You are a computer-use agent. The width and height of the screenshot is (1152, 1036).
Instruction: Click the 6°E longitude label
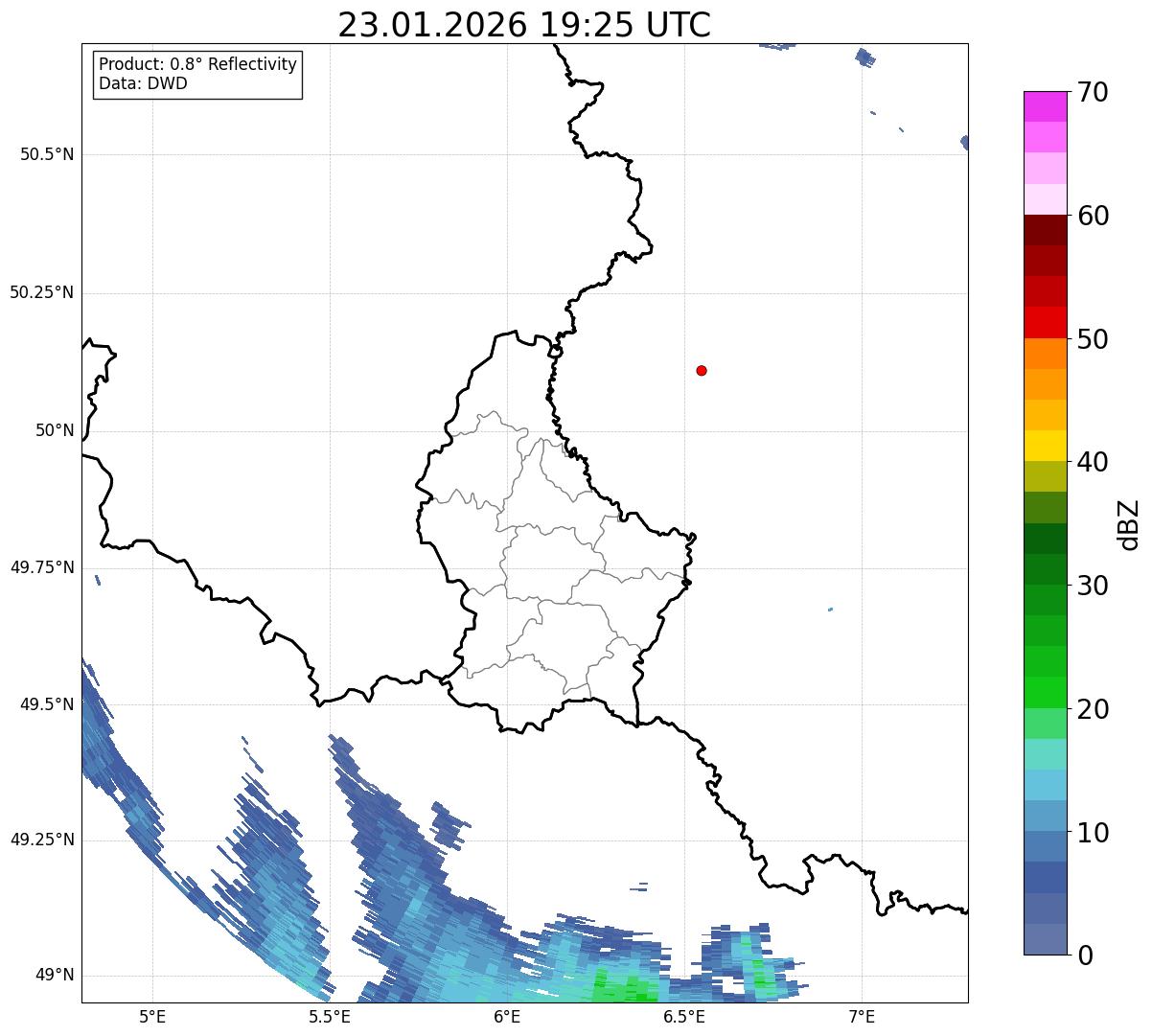click(508, 1016)
